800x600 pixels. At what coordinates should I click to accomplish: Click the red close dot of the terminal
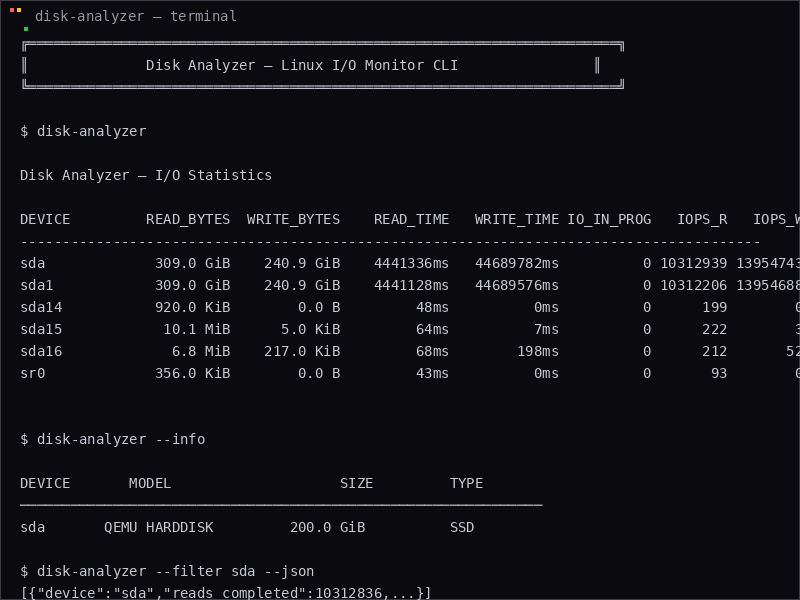click(x=12, y=10)
